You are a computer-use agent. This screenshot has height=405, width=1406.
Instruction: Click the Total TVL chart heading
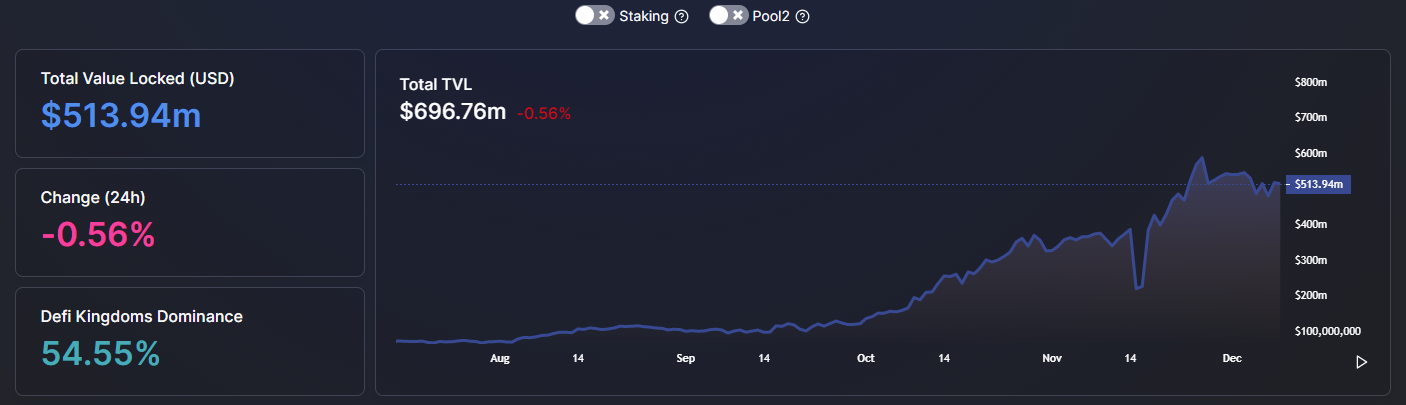(436, 84)
